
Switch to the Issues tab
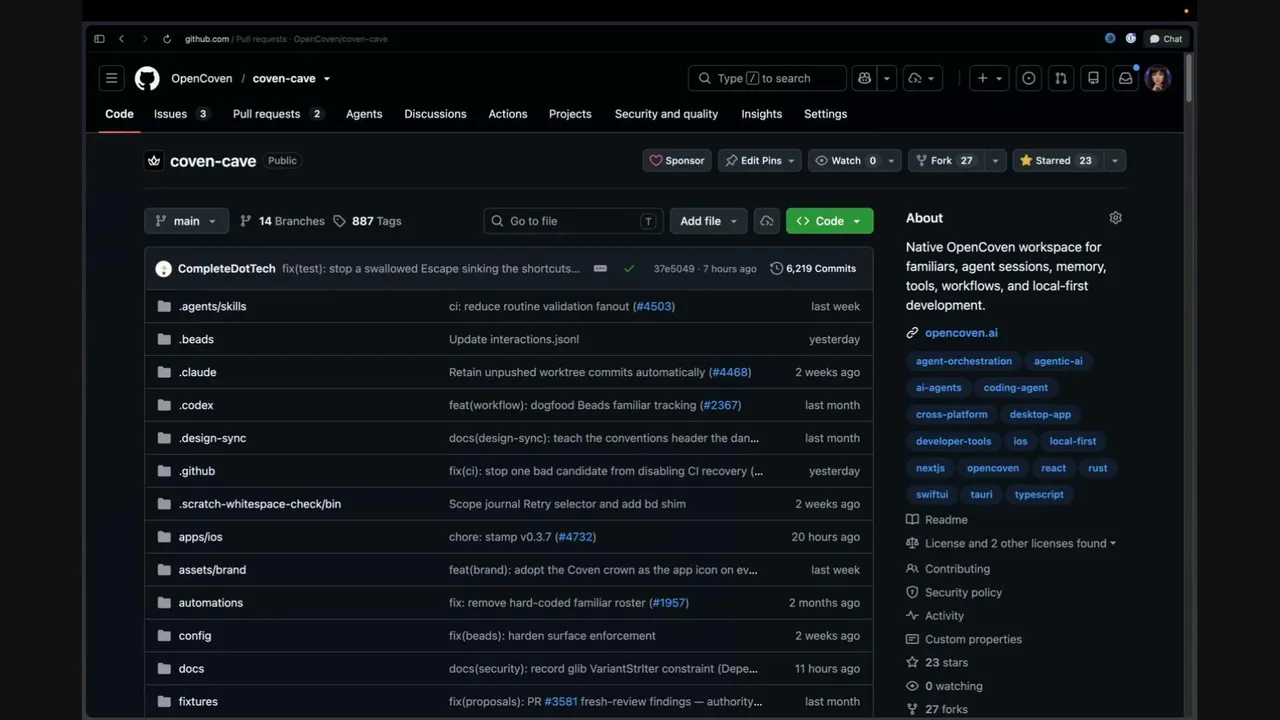point(181,114)
